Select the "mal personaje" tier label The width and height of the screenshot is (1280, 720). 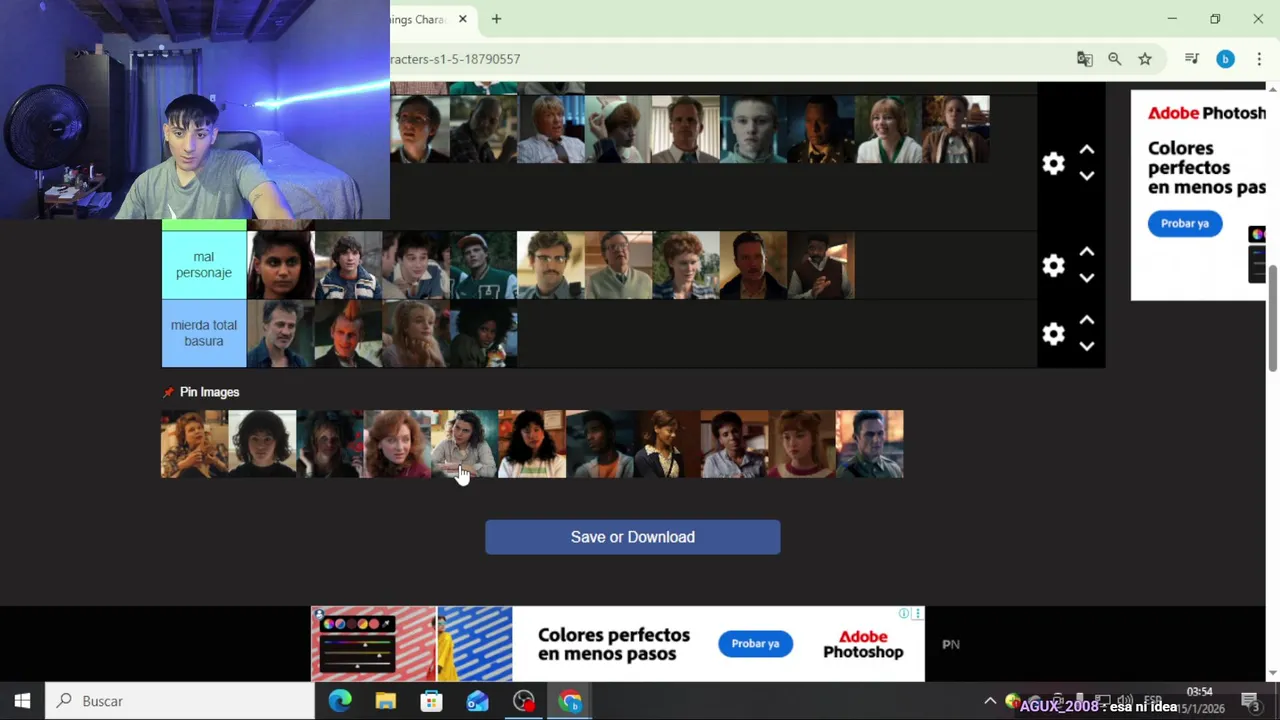(x=204, y=265)
